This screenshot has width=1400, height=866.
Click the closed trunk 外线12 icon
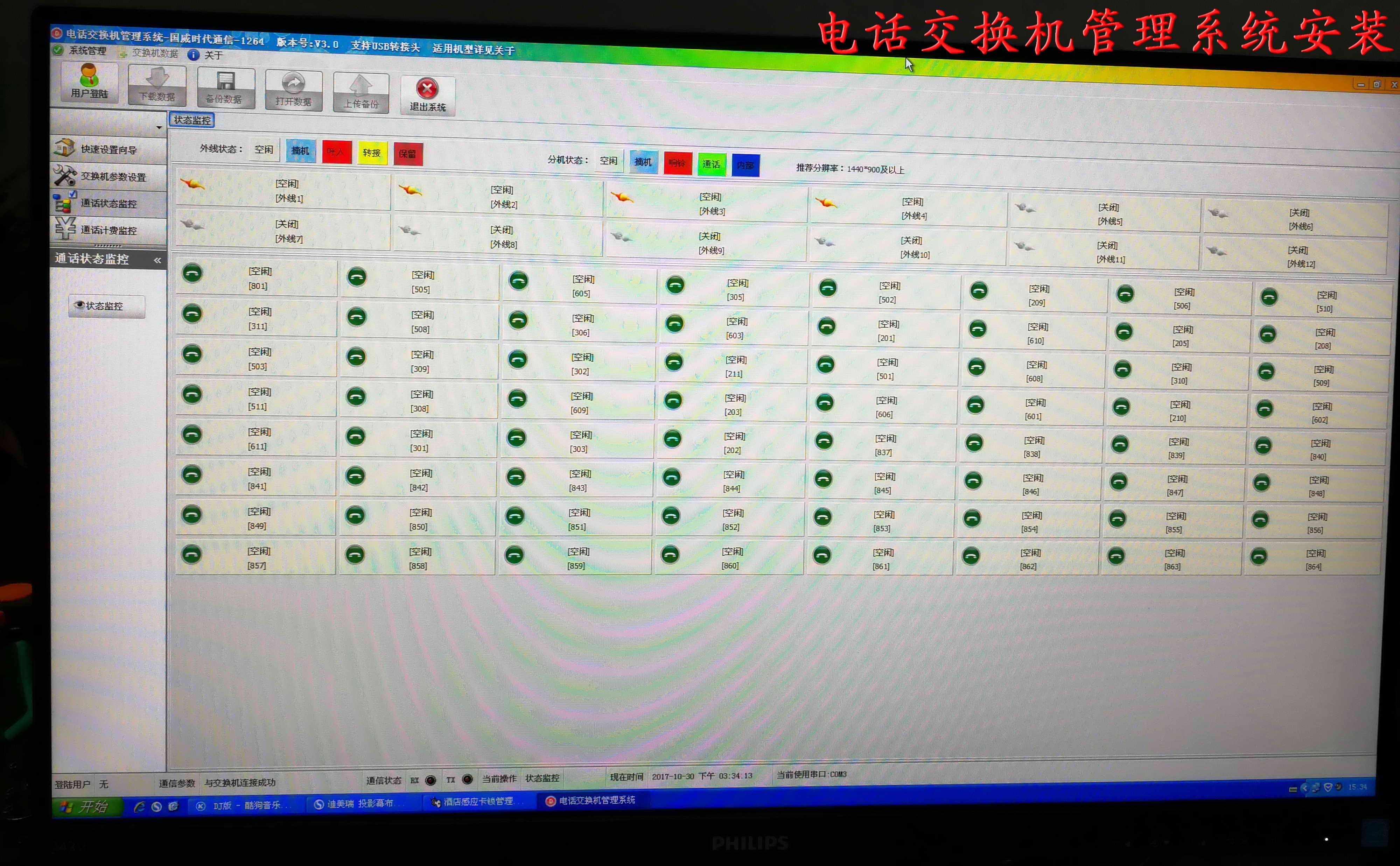click(1216, 251)
